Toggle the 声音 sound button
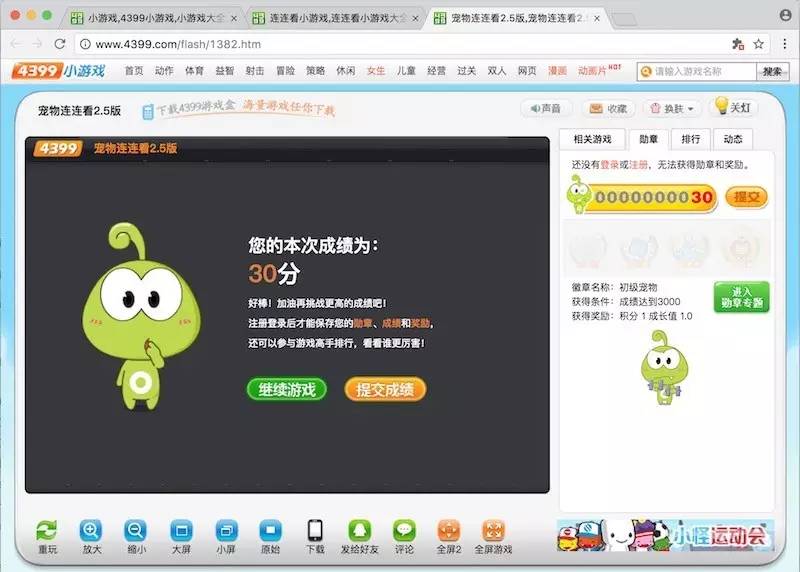 click(545, 108)
